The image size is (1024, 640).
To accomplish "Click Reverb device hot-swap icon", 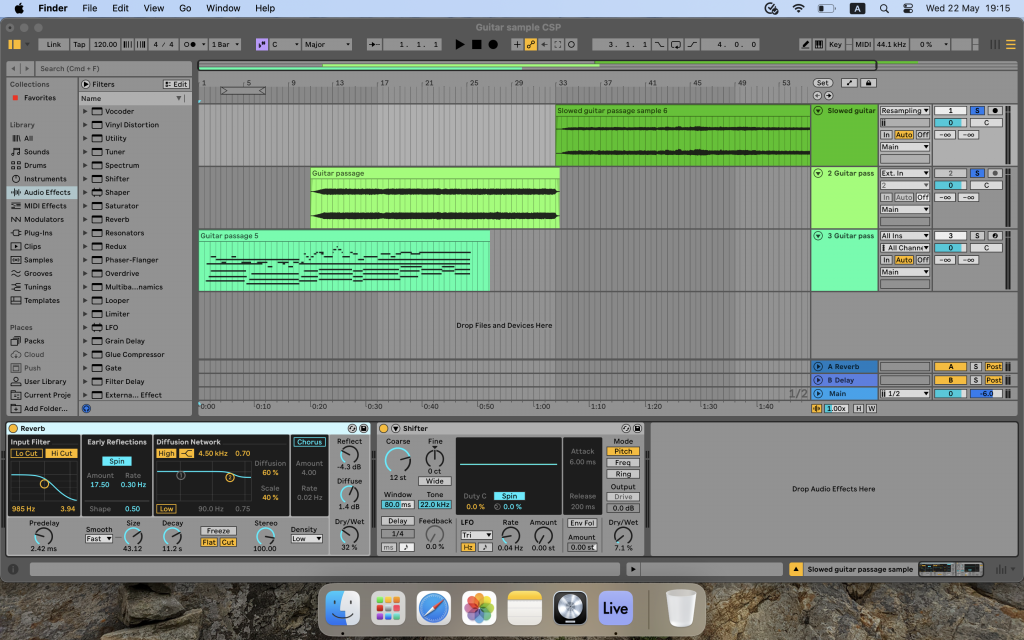I will point(353,428).
